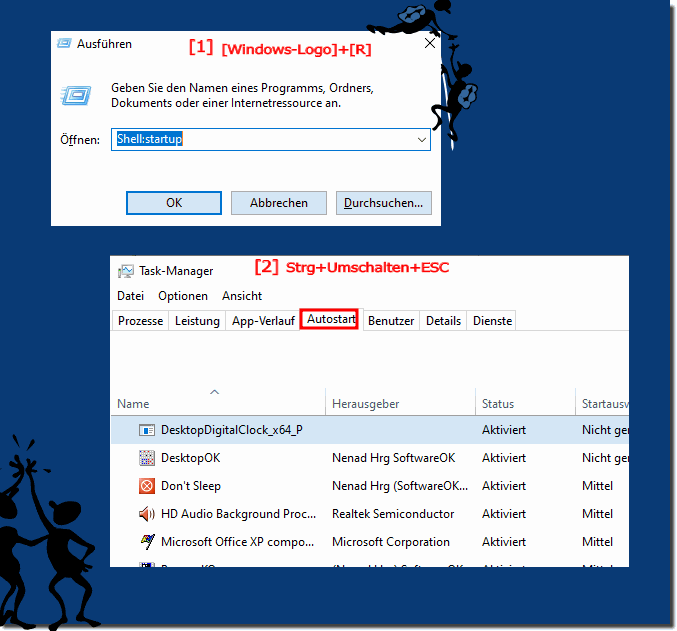Click the HD Audio speaker icon
This screenshot has width=677, height=631.
pyautogui.click(x=147, y=514)
